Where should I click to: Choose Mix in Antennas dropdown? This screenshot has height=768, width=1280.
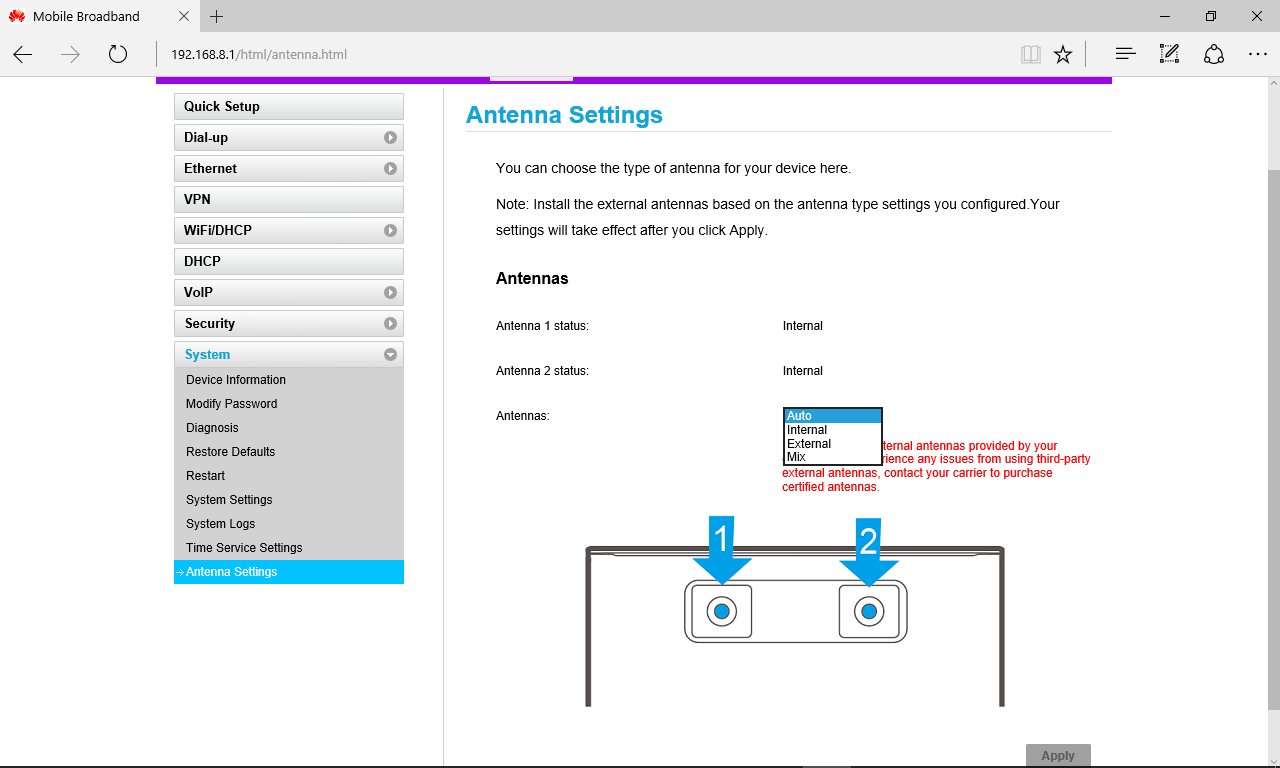pyautogui.click(x=833, y=457)
